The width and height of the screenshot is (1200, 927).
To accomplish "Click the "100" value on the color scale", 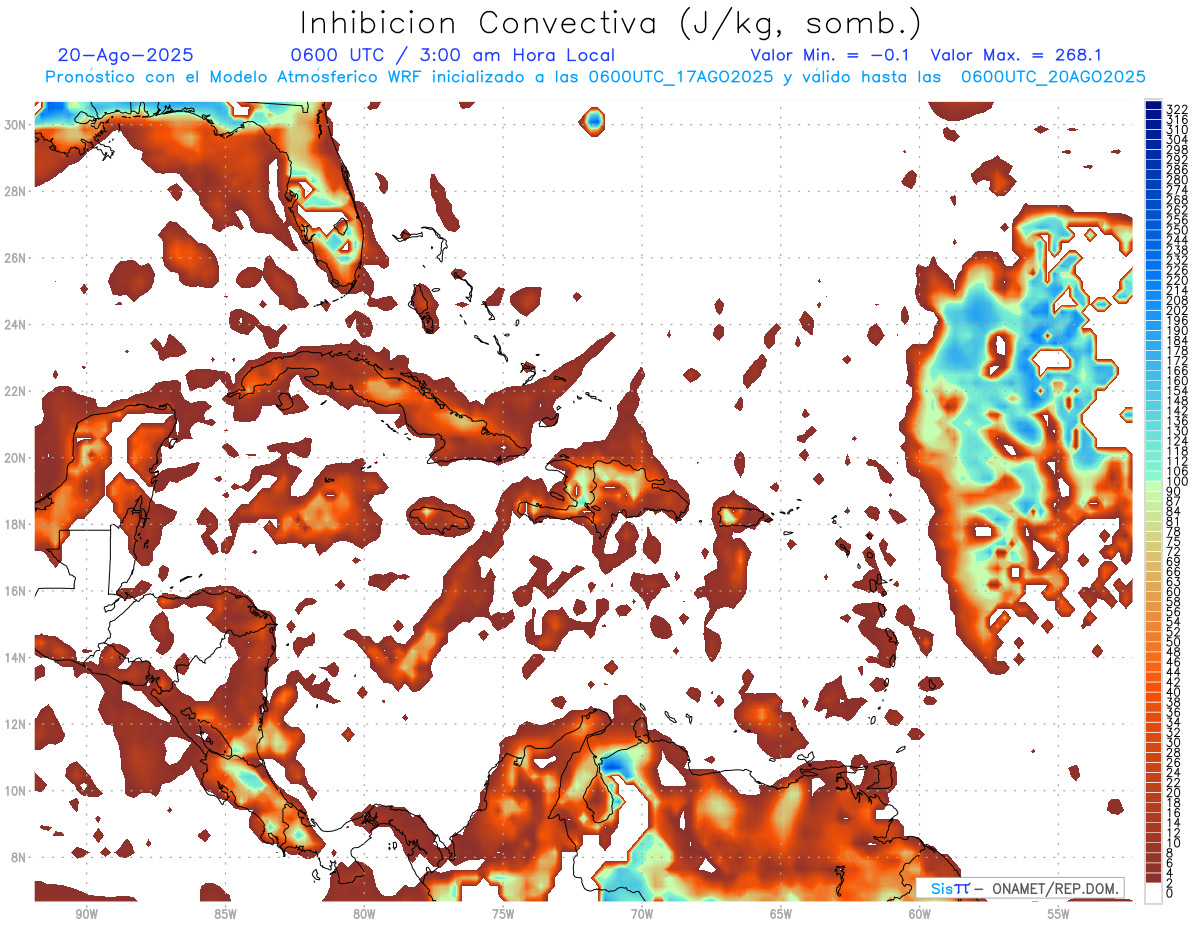I will [x=1177, y=481].
